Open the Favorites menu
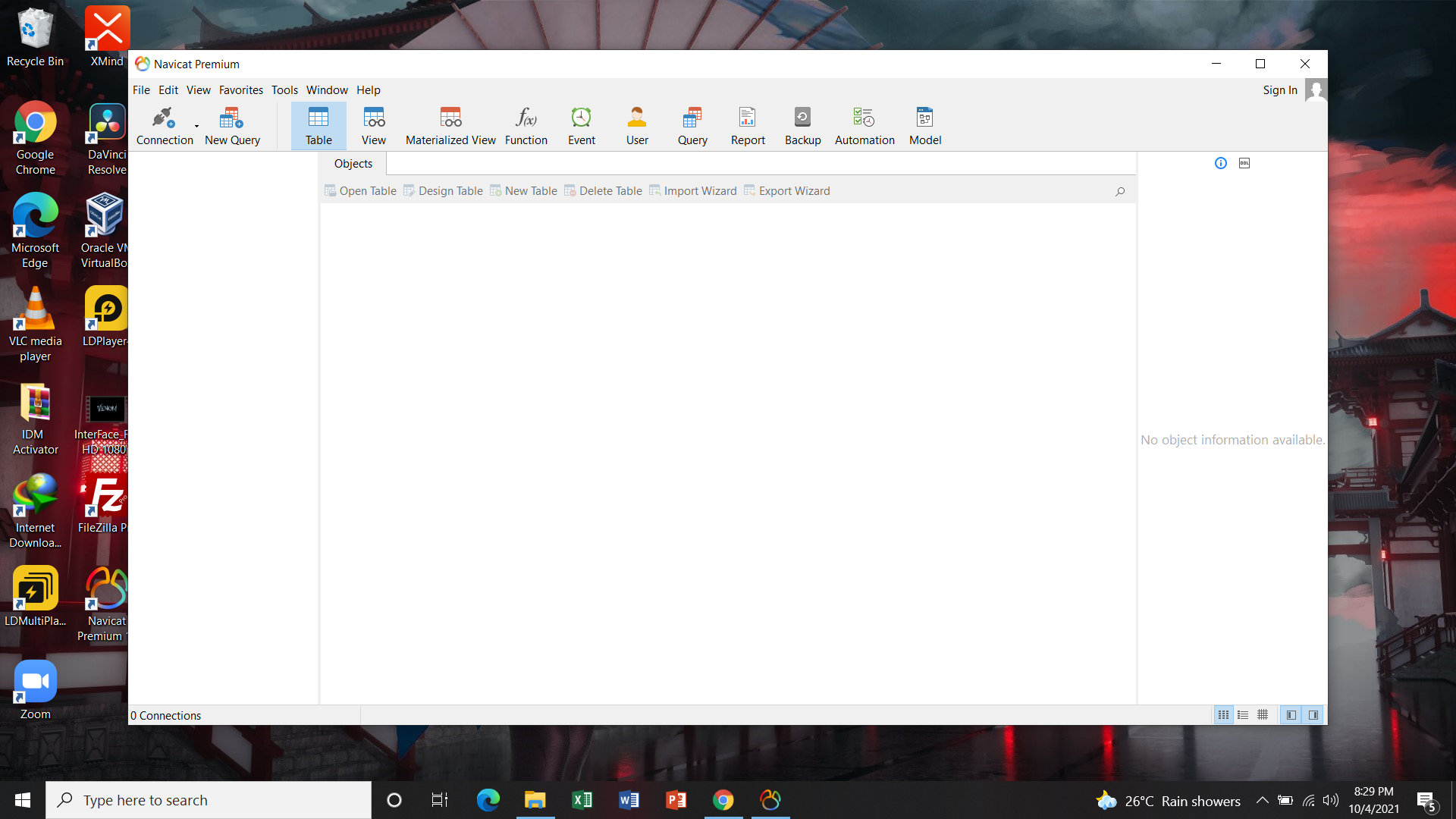 click(240, 90)
